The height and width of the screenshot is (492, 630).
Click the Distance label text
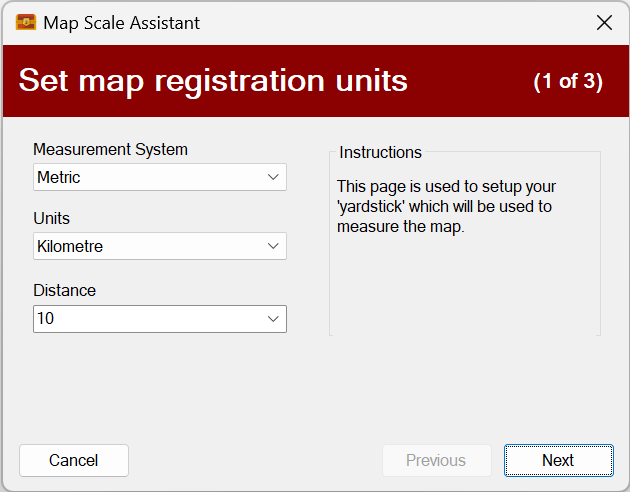click(65, 290)
